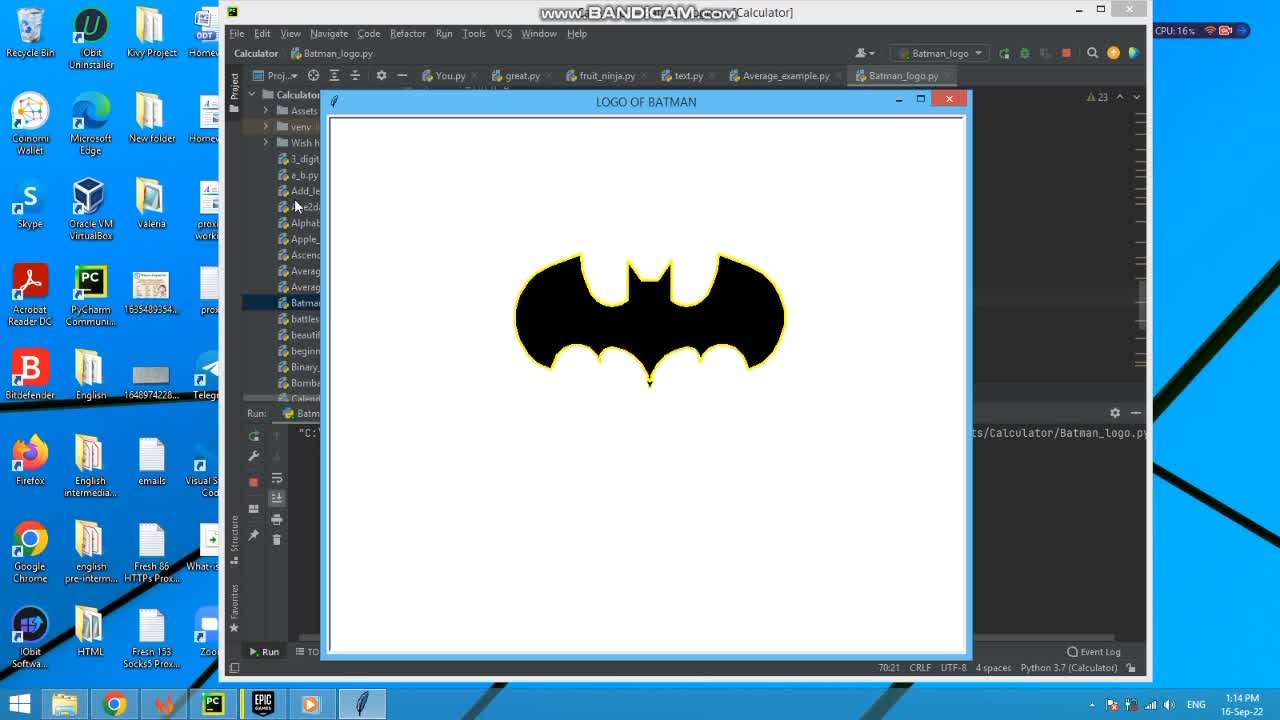Open the Window menu
1280x720 pixels.
click(x=538, y=33)
